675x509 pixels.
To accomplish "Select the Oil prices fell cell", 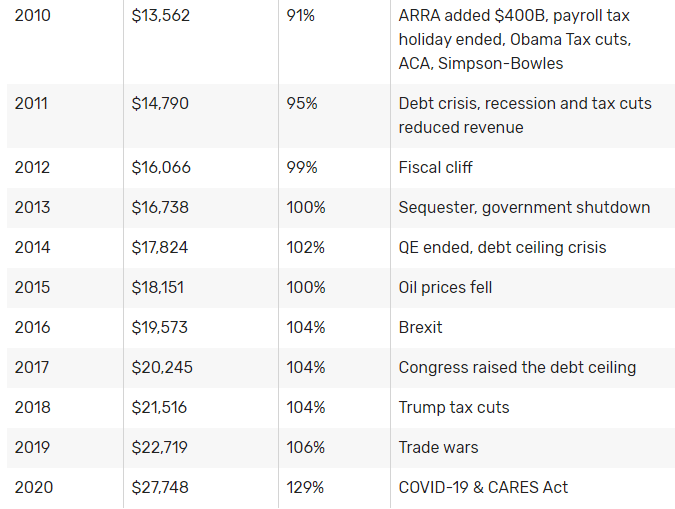I will pyautogui.click(x=445, y=288).
